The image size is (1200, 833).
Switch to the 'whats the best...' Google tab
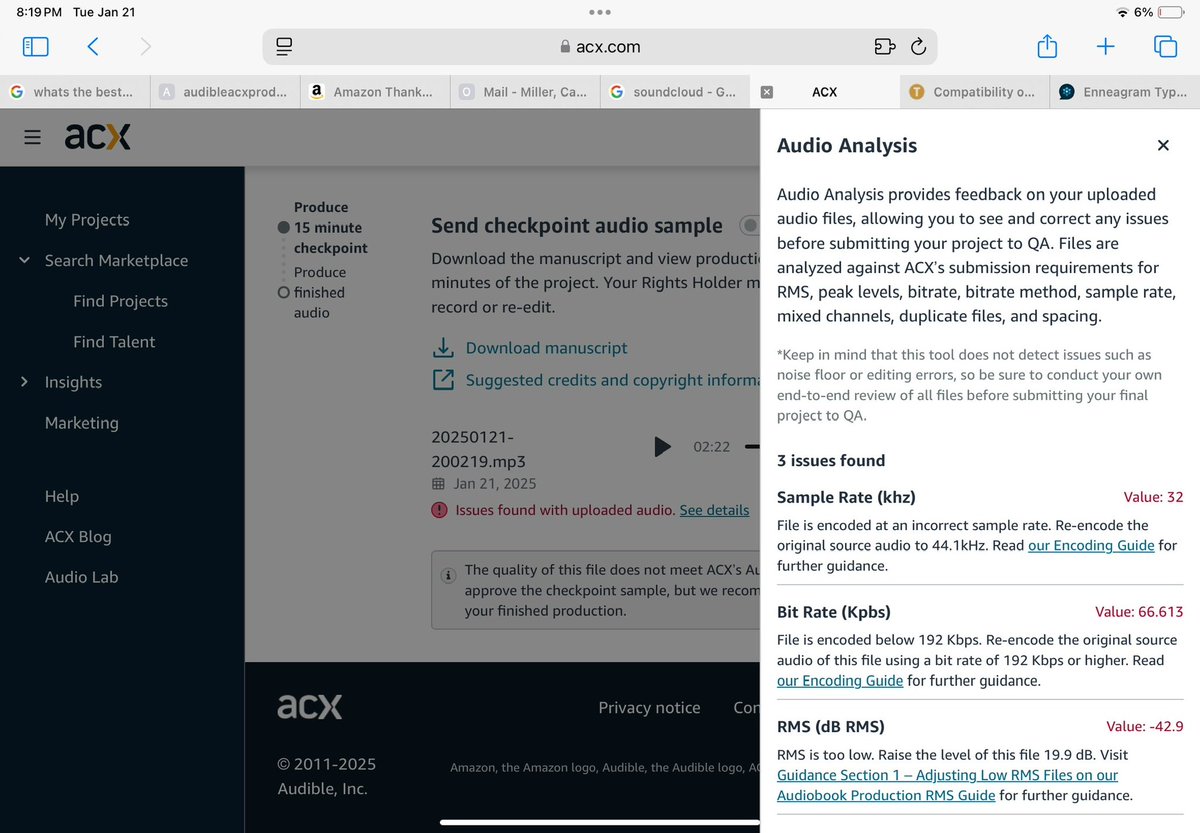coord(75,91)
